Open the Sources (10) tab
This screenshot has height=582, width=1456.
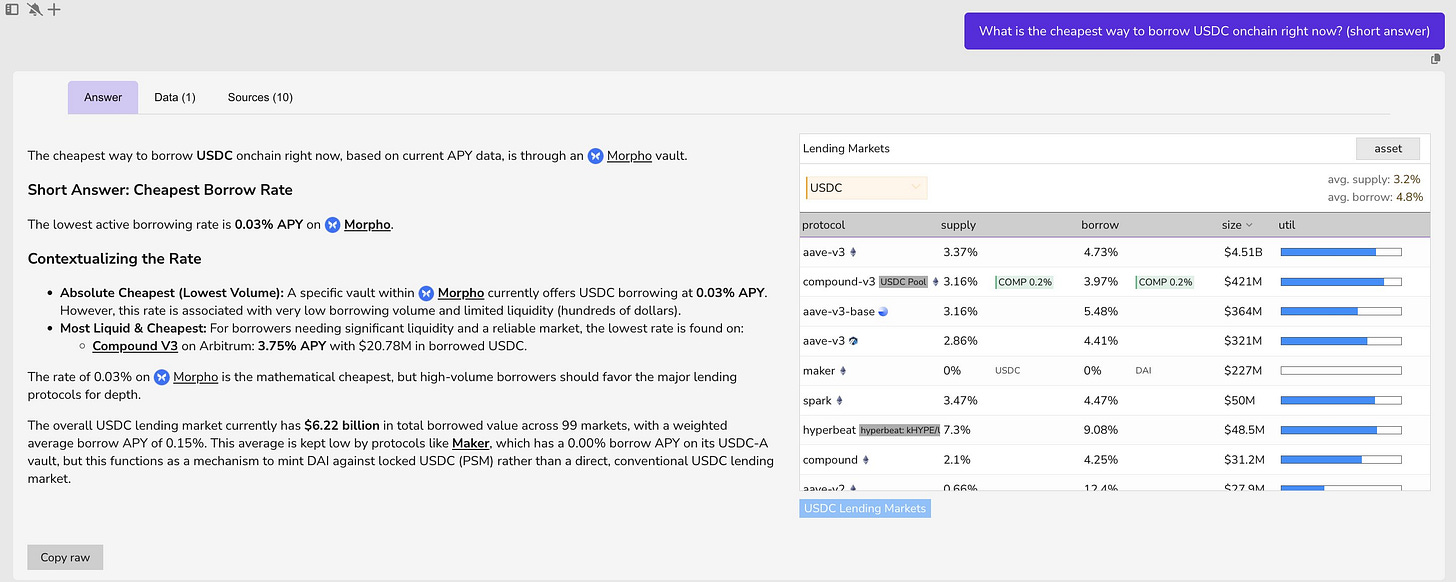tap(260, 97)
